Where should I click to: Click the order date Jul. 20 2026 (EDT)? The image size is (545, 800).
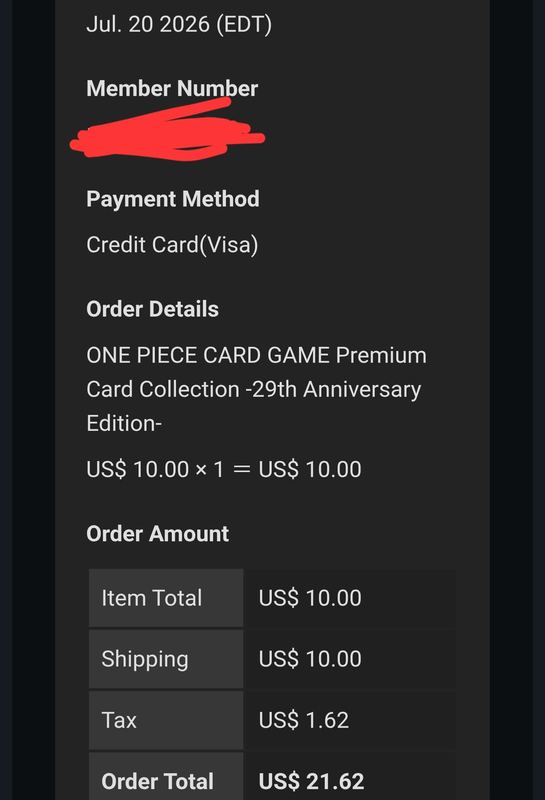click(179, 24)
